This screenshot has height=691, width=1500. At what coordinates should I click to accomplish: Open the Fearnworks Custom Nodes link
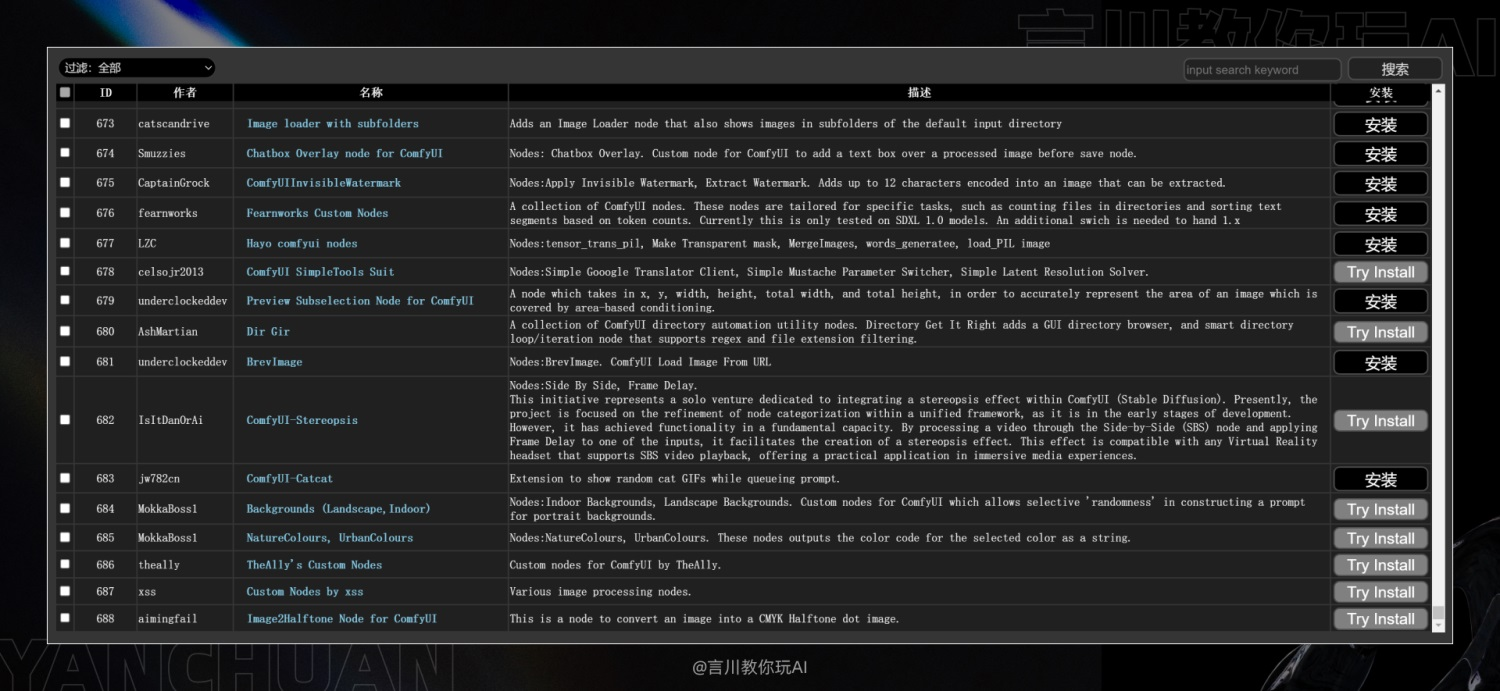[317, 213]
